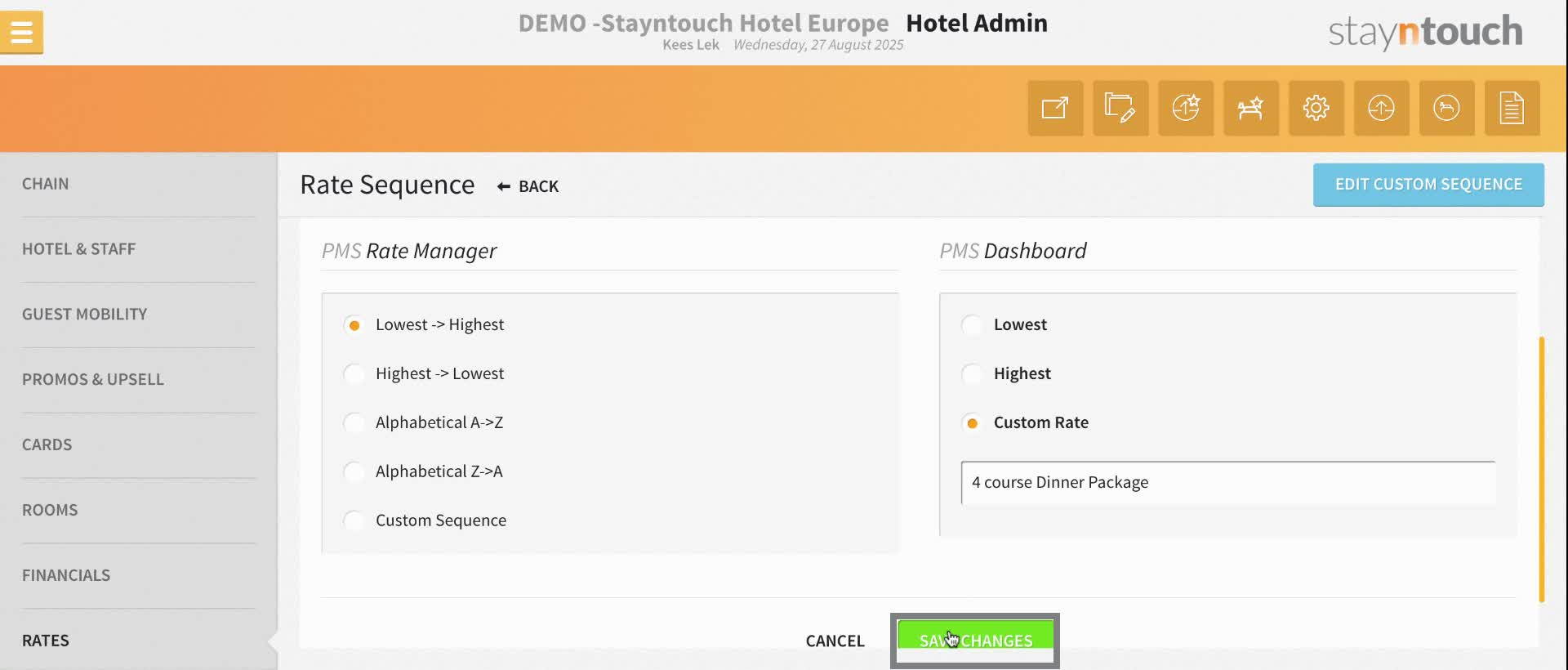Click the circled up-arrow shortcut icon
The height and width of the screenshot is (670, 1568).
tap(1382, 108)
